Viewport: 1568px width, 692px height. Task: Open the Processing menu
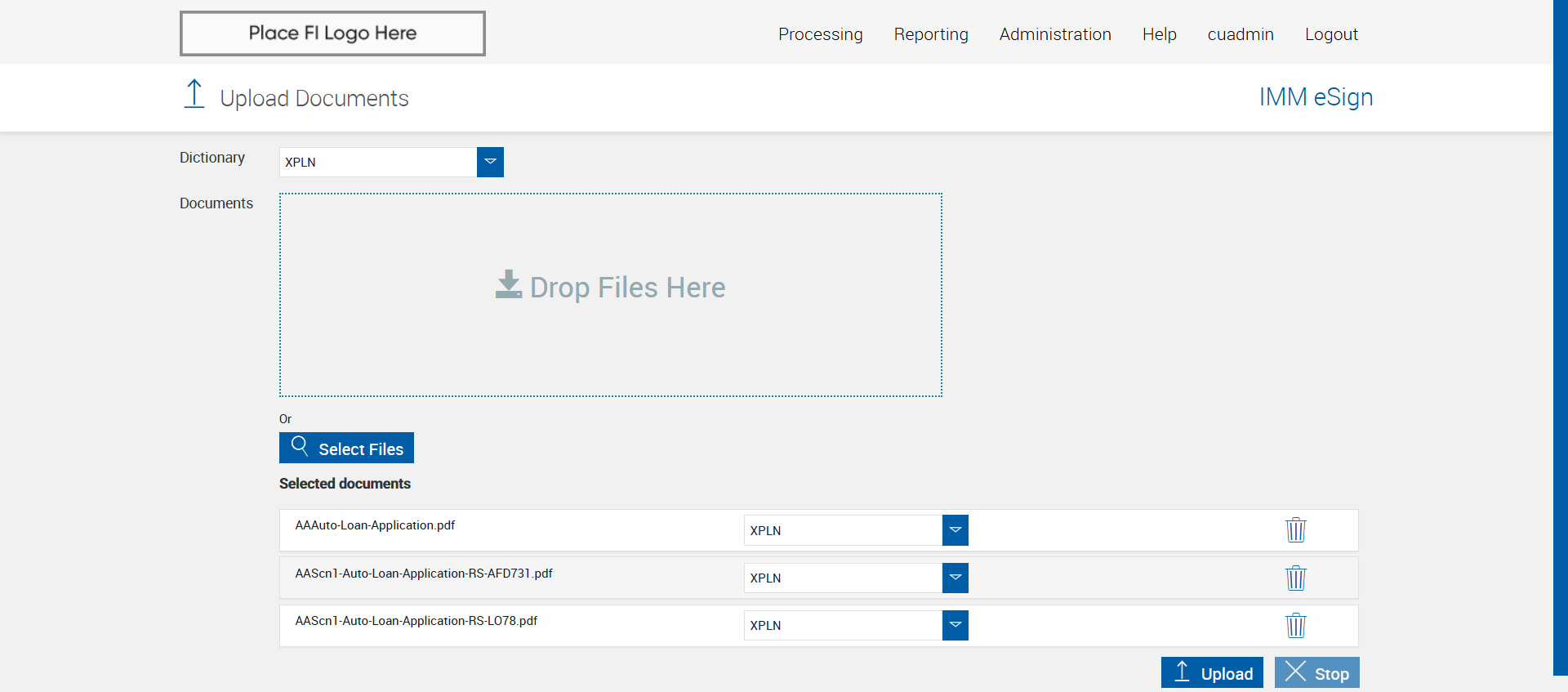820,34
